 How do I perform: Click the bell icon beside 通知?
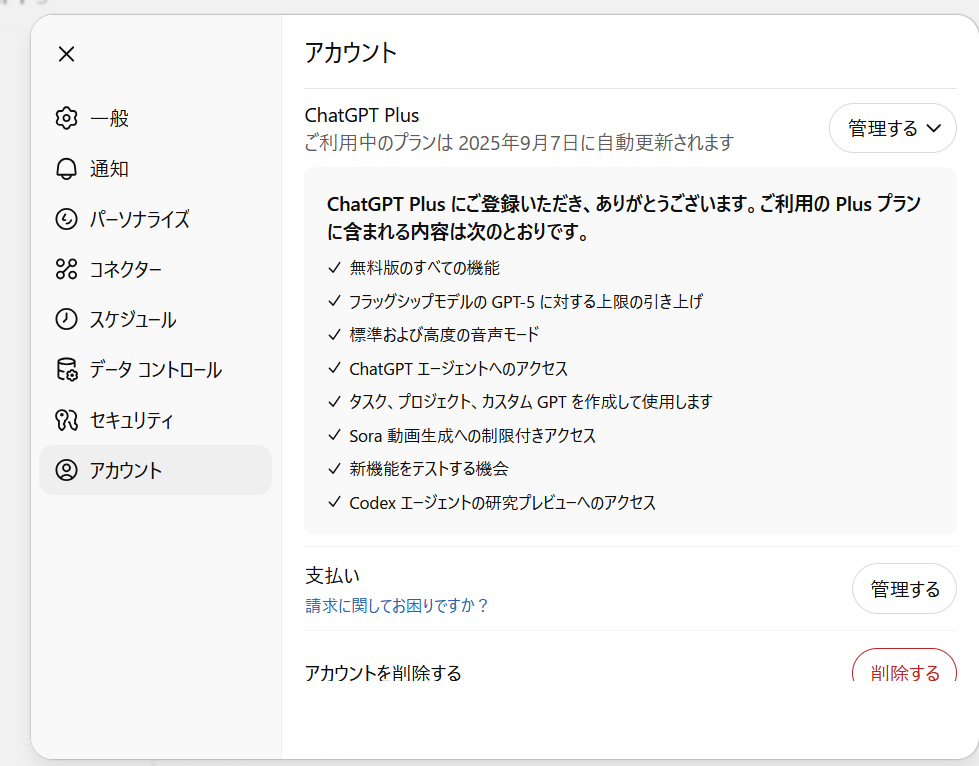66,169
